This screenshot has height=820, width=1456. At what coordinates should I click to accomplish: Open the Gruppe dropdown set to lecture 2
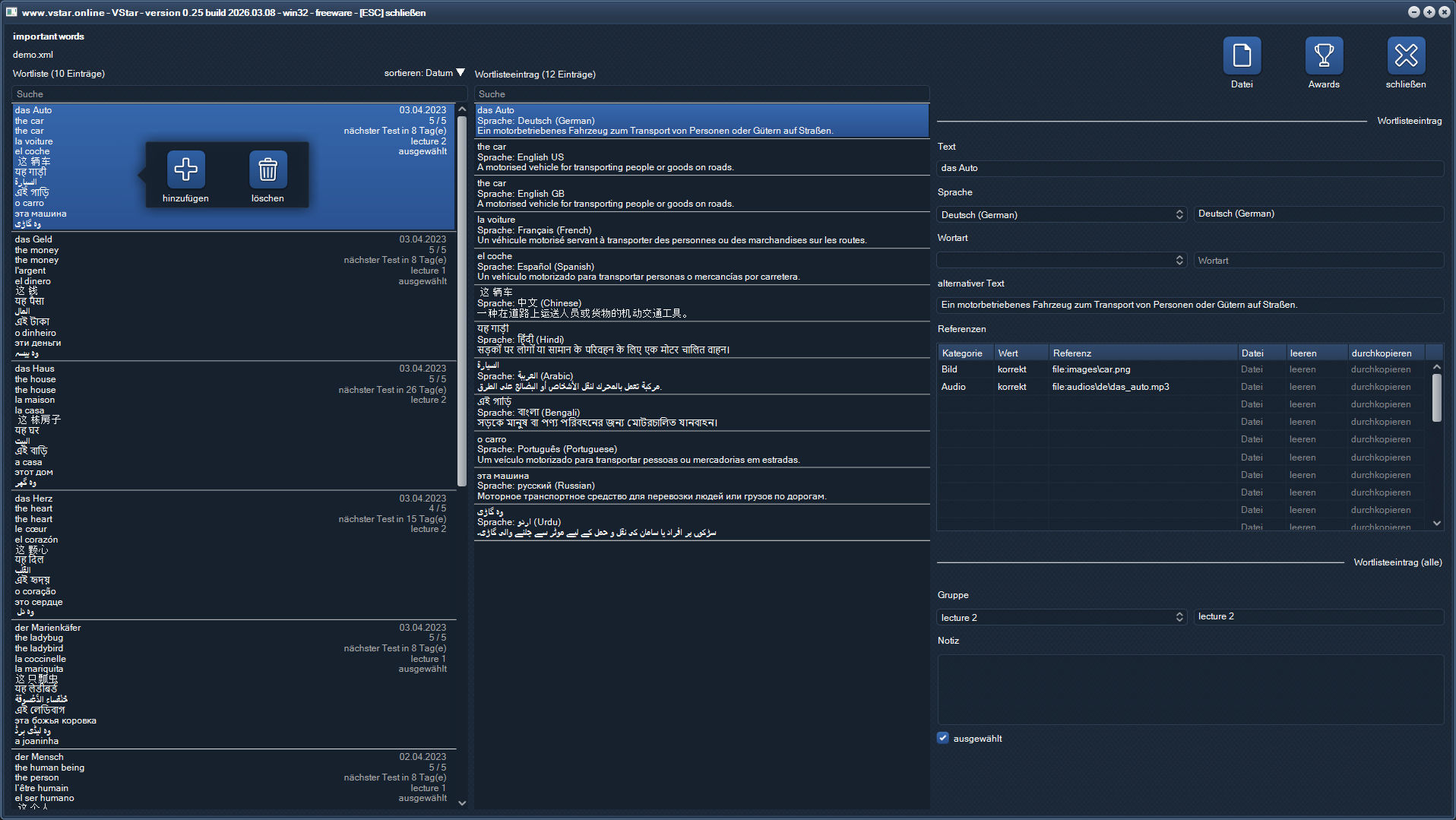(1061, 616)
